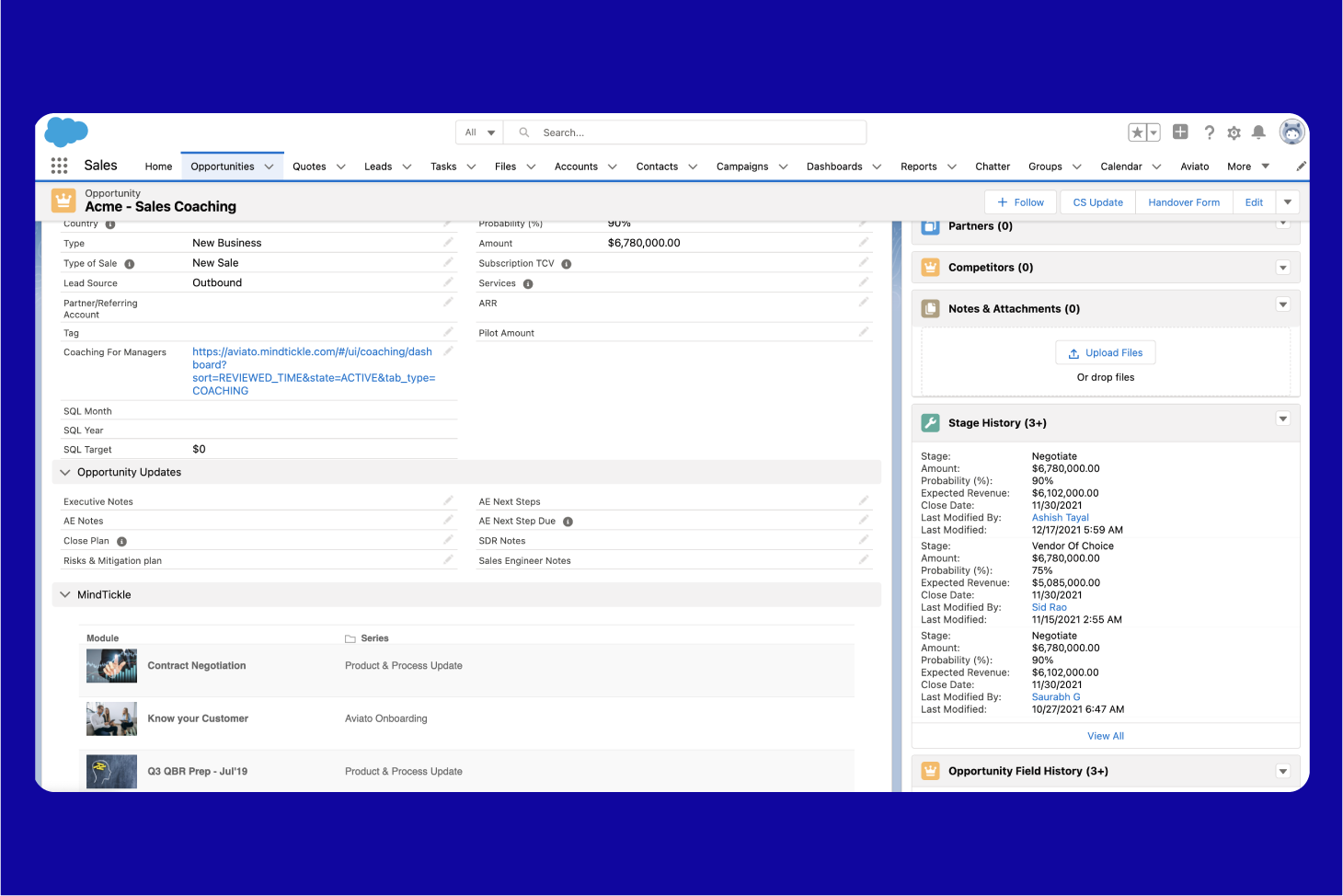
Task: Click the pencil icon beside Lead Source
Action: [x=448, y=282]
